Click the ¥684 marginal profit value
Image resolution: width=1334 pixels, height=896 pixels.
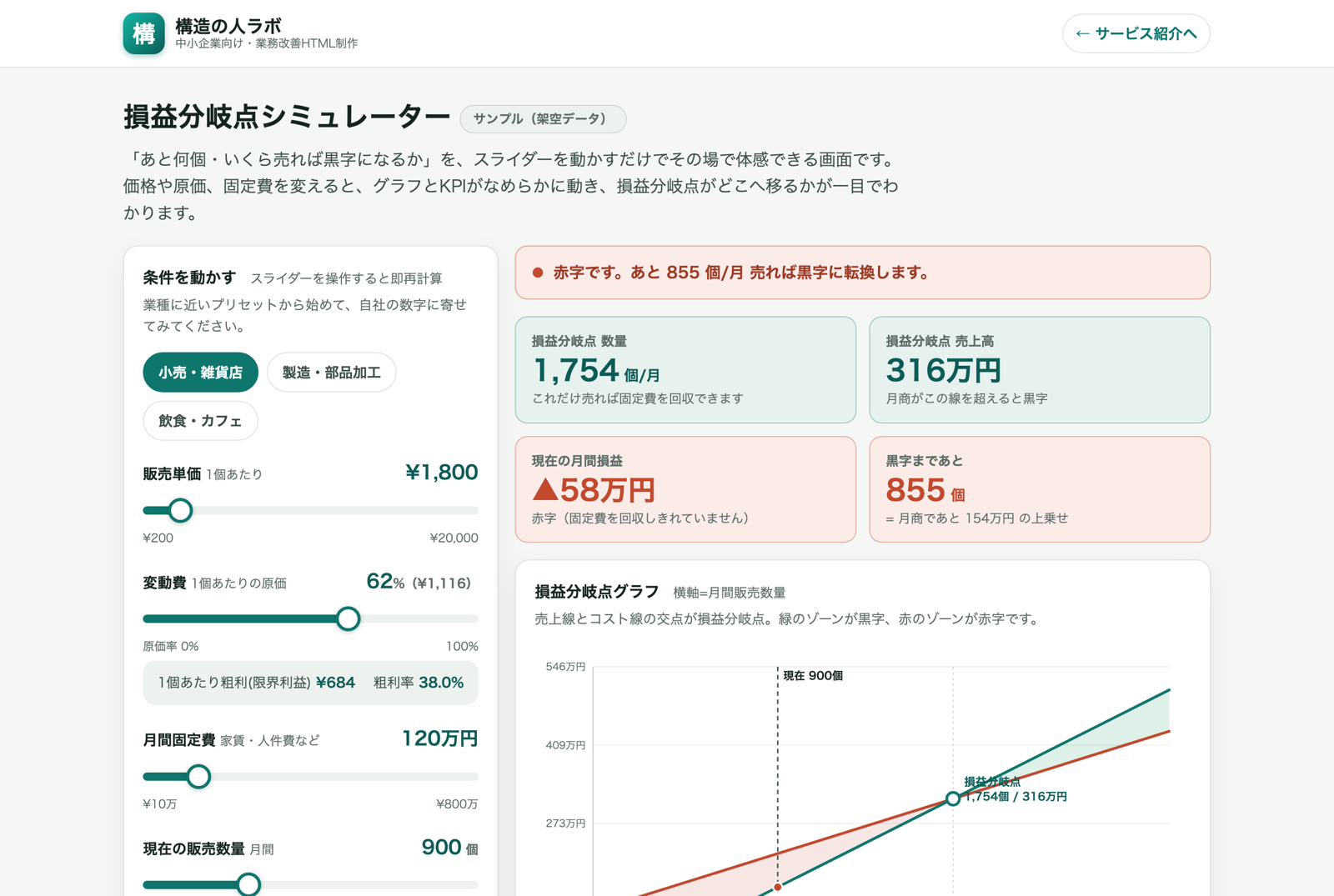click(336, 683)
